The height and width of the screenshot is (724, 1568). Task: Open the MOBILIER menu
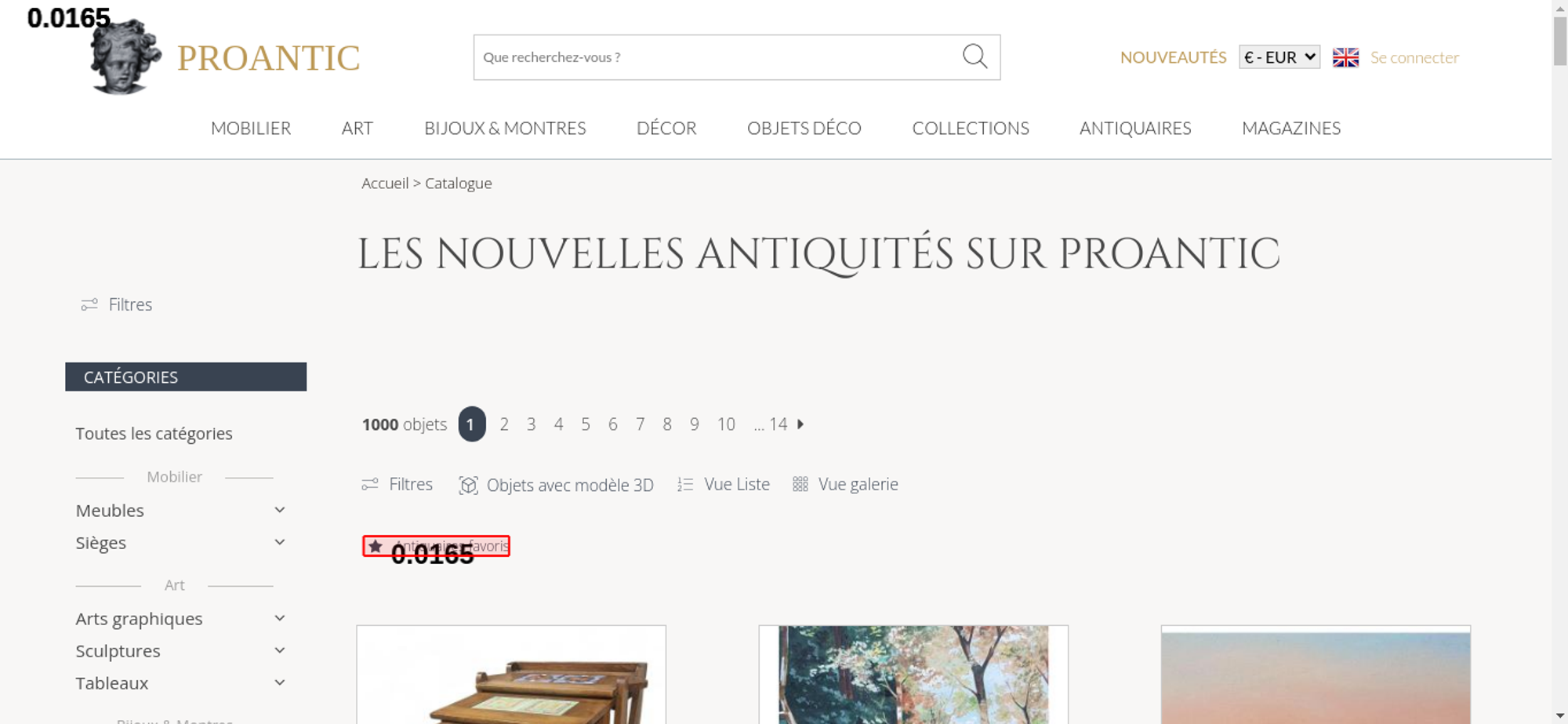coord(251,128)
